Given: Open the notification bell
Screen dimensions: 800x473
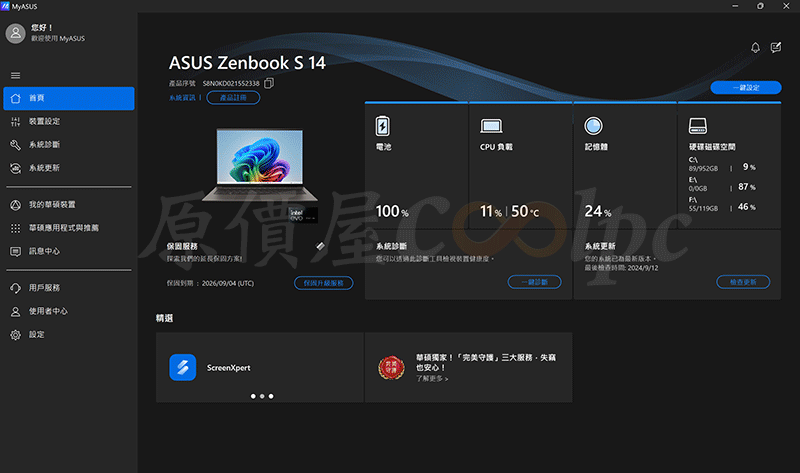Looking at the screenshot, I should click(x=755, y=47).
